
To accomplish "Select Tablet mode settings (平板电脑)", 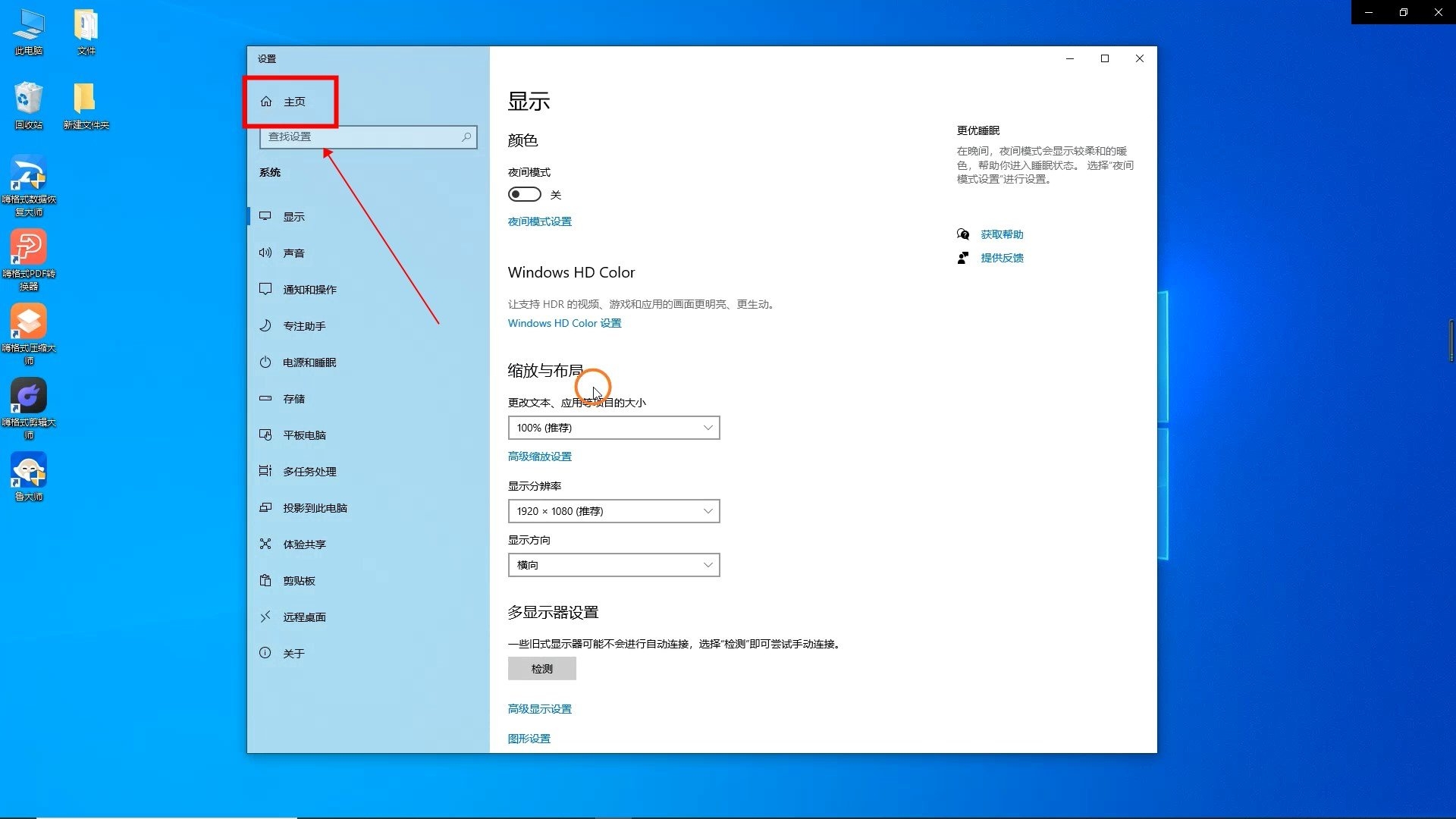I will 305,435.
